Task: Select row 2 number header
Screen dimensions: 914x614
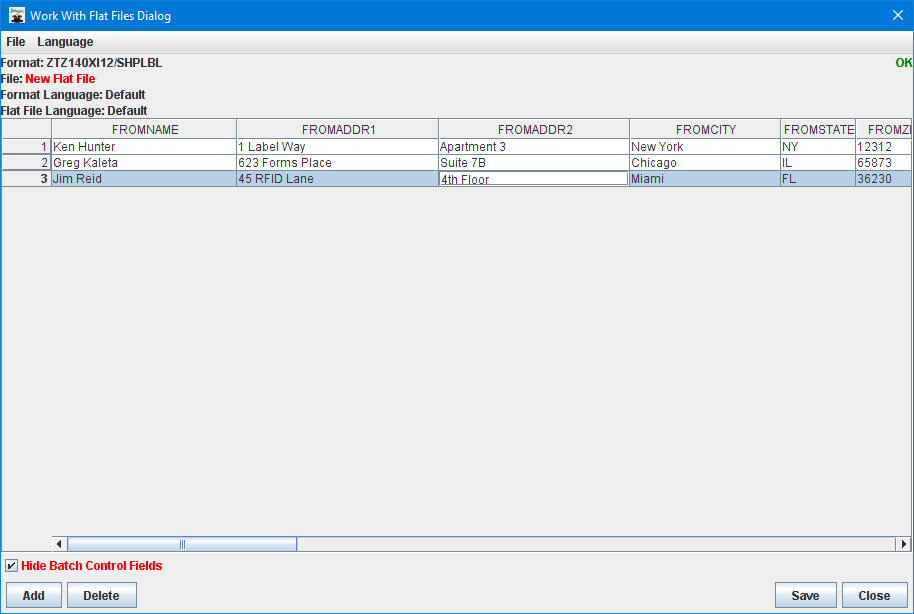Action: (27, 163)
